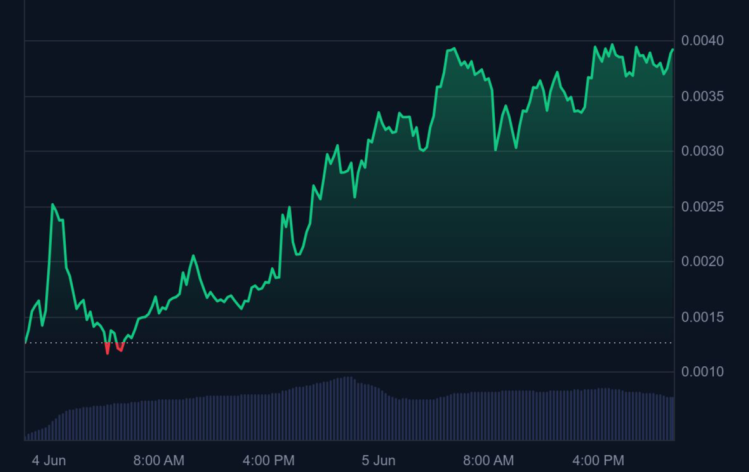Select the 4 Jun date label

coord(48,460)
